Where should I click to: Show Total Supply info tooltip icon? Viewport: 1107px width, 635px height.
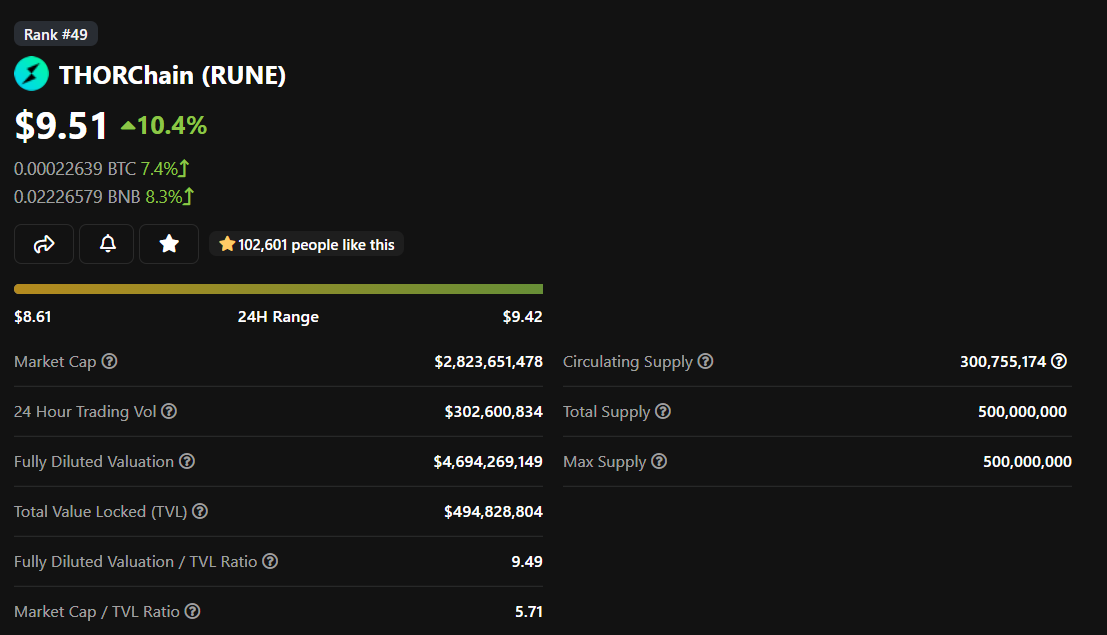click(x=662, y=411)
